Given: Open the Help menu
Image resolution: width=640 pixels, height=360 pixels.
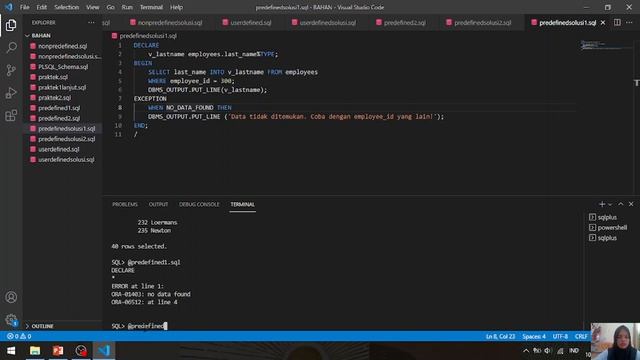Looking at the screenshot, I should tap(176, 7).
